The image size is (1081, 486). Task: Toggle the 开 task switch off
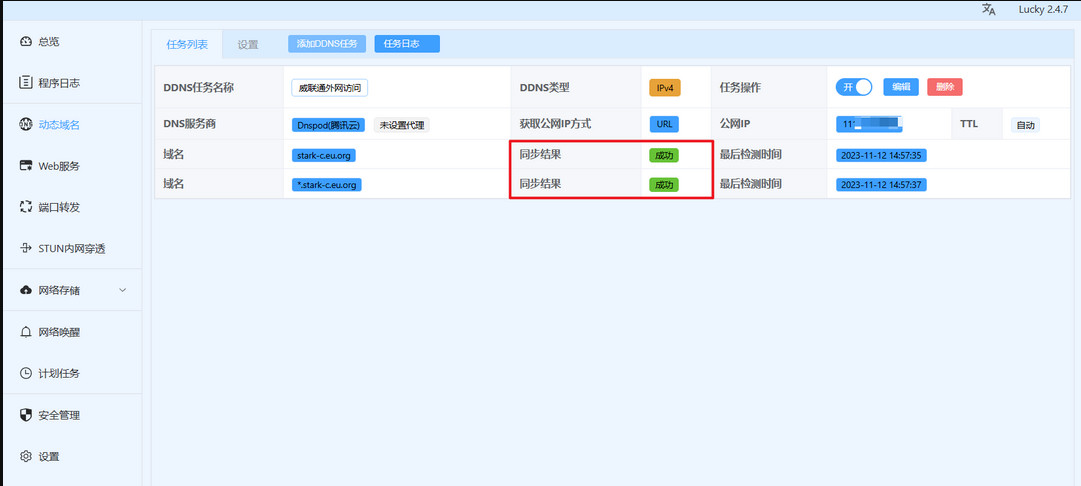point(854,87)
